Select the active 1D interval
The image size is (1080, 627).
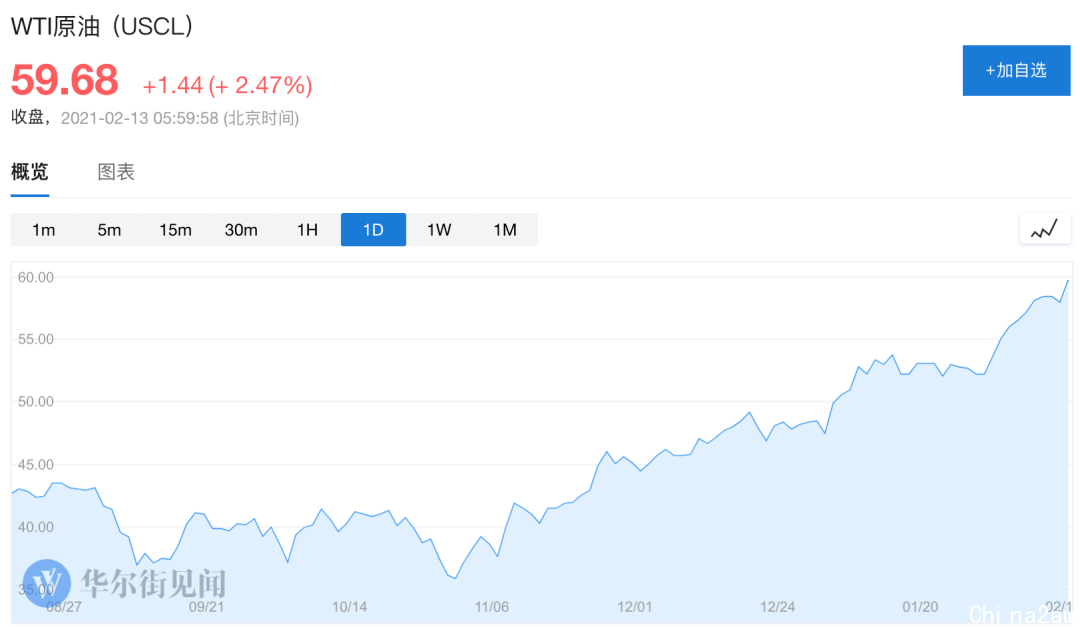point(373,230)
